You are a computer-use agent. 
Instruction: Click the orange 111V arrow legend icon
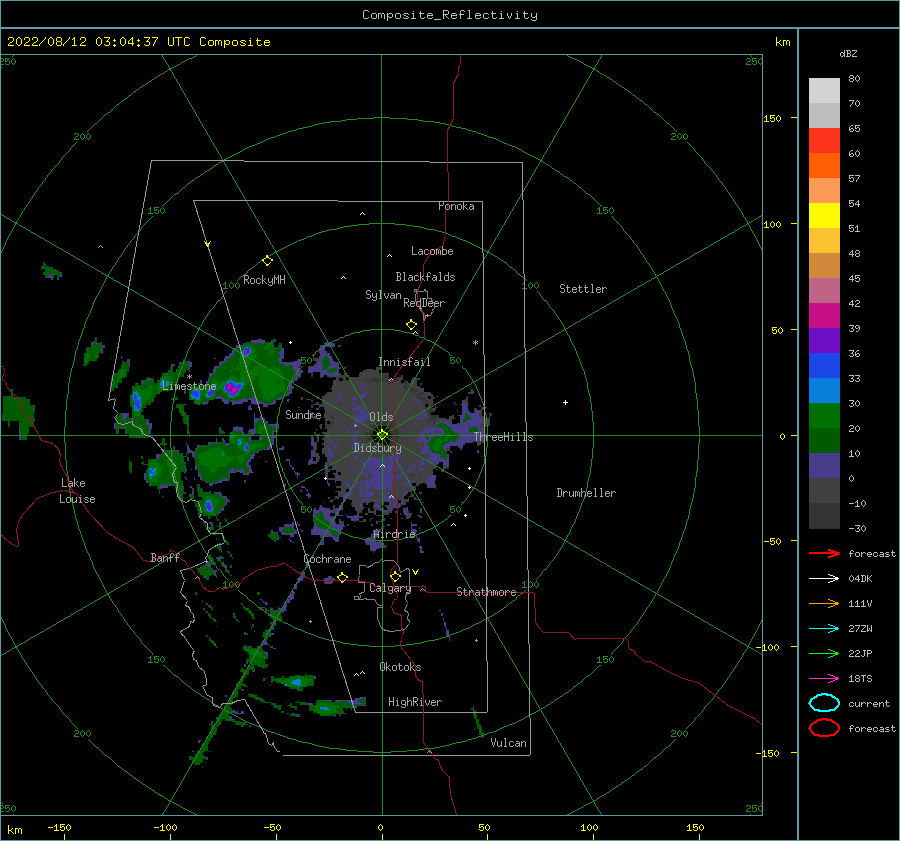pyautogui.click(x=824, y=603)
